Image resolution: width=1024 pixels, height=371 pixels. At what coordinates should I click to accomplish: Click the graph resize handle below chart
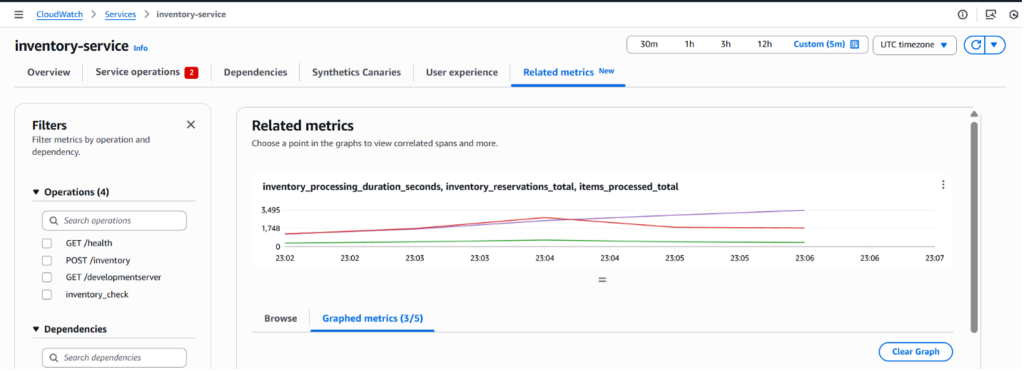point(602,280)
